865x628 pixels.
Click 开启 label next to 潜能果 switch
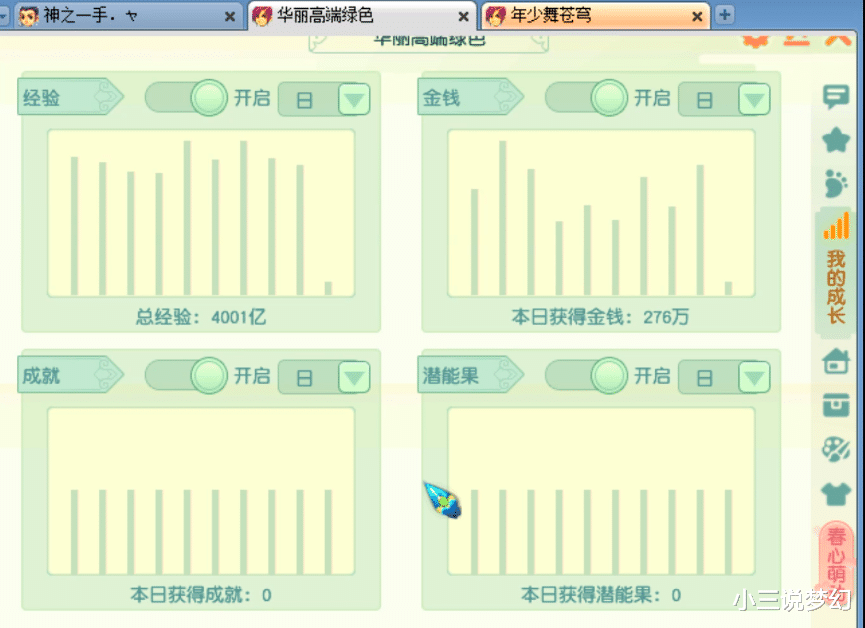652,376
